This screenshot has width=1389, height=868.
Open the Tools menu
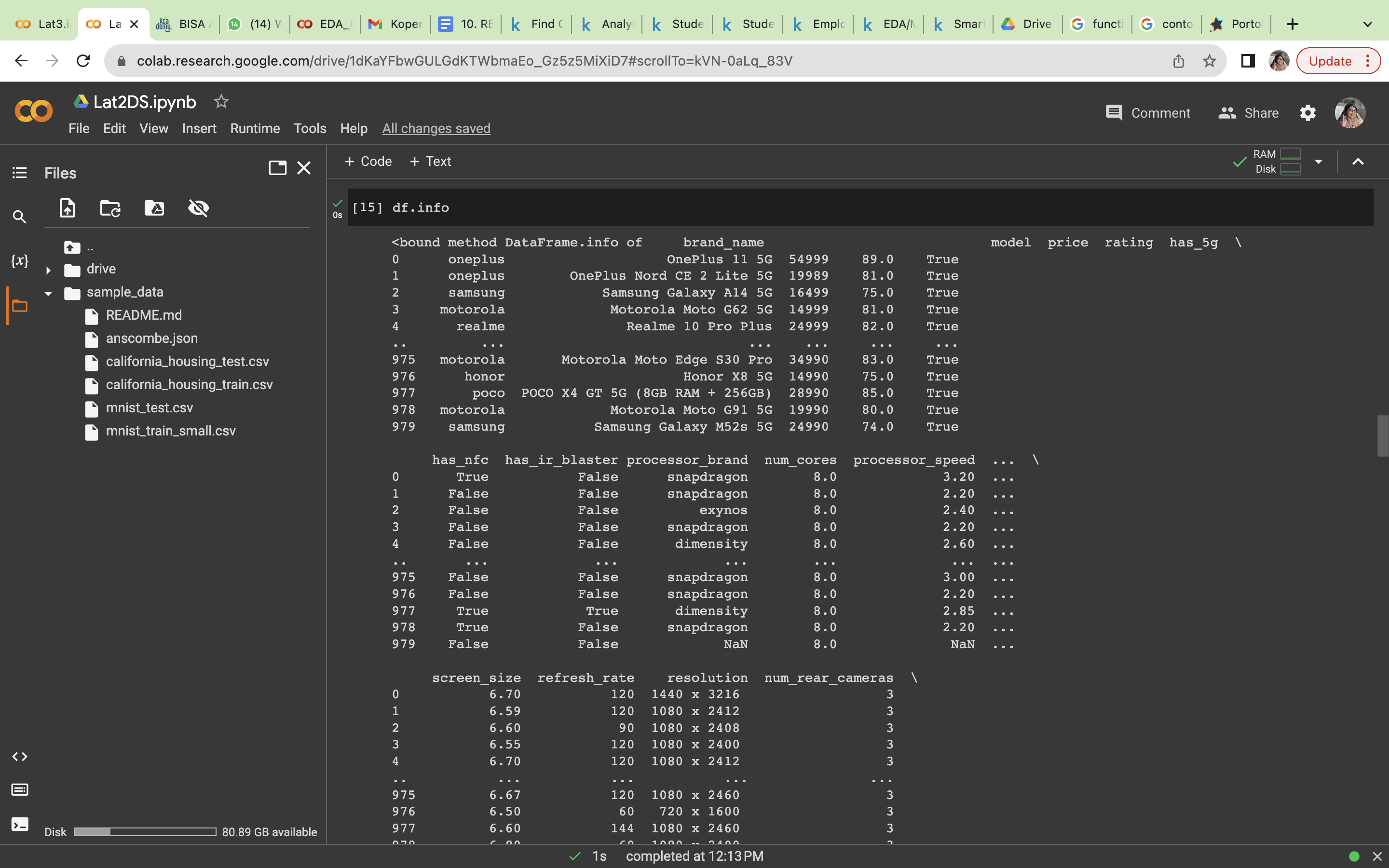[310, 129]
